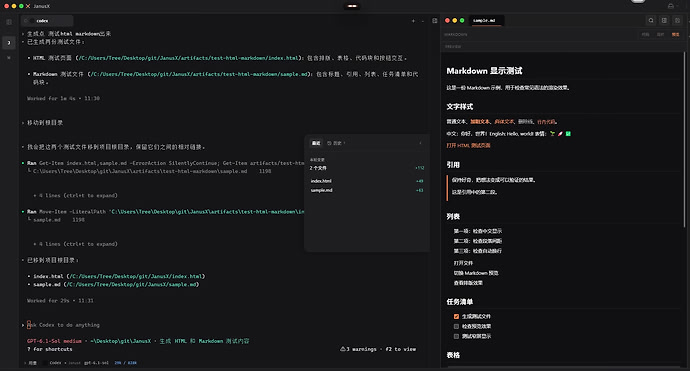The width and height of the screenshot is (690, 371).
Task: Click the token usage count in the status bar
Action: point(125,363)
